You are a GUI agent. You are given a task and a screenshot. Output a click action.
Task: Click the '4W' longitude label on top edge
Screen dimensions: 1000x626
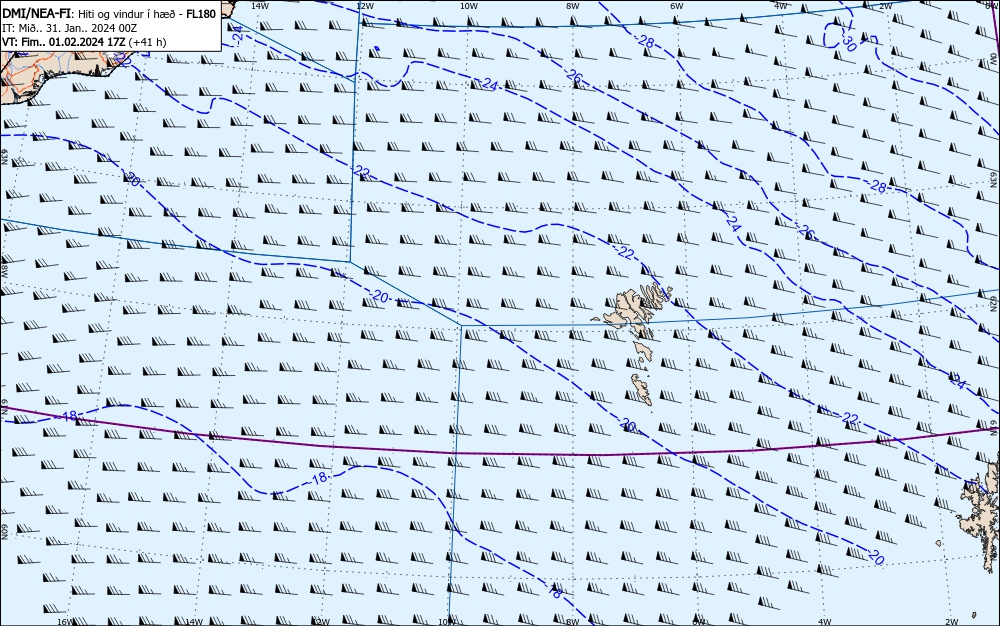[781, 5]
